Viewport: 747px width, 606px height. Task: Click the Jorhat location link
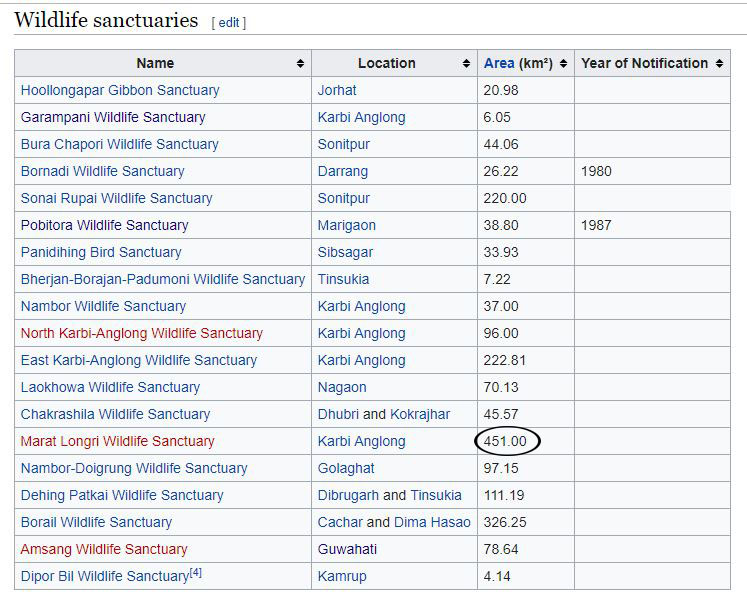pyautogui.click(x=337, y=90)
